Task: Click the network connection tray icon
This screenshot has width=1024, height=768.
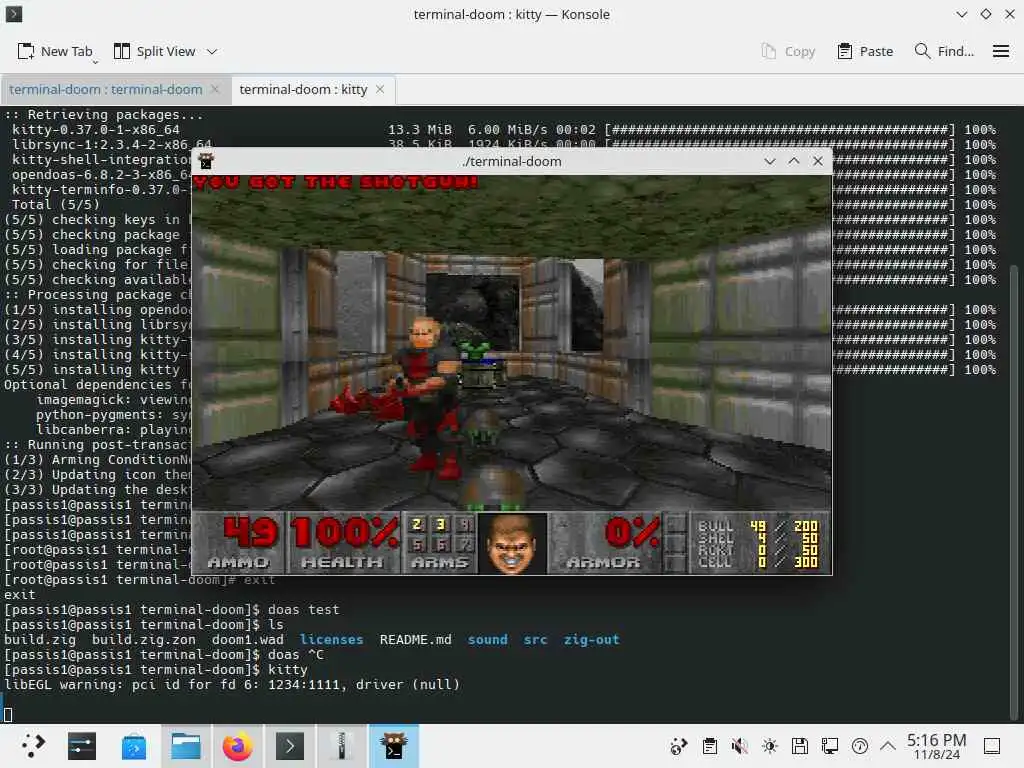Action: [x=830, y=746]
